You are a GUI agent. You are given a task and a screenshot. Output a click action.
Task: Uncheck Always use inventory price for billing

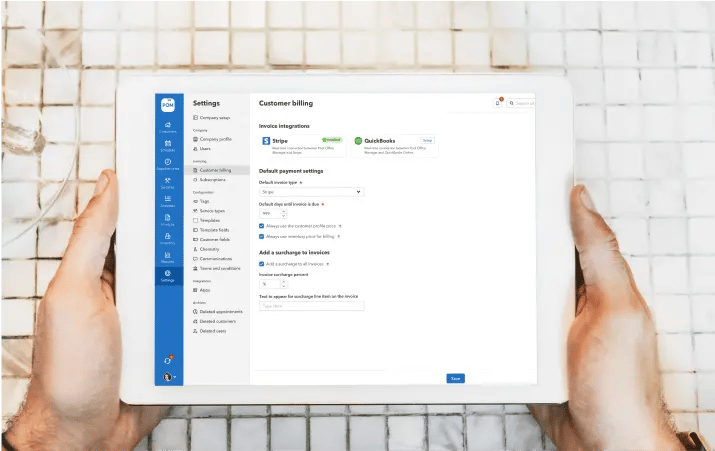coord(262,237)
